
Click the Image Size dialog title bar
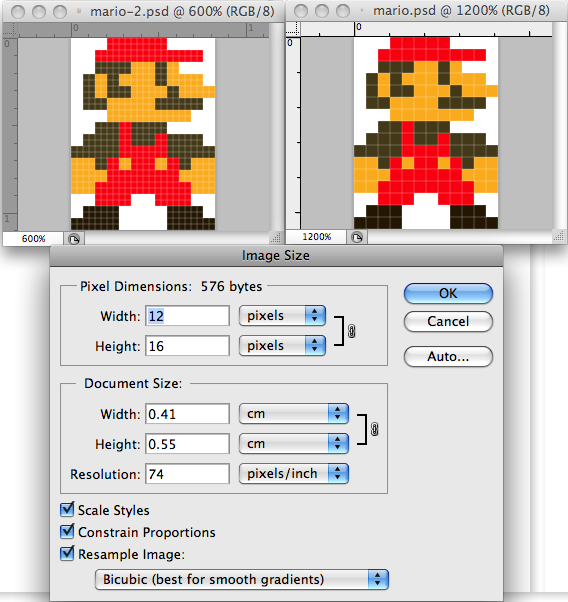(x=276, y=256)
